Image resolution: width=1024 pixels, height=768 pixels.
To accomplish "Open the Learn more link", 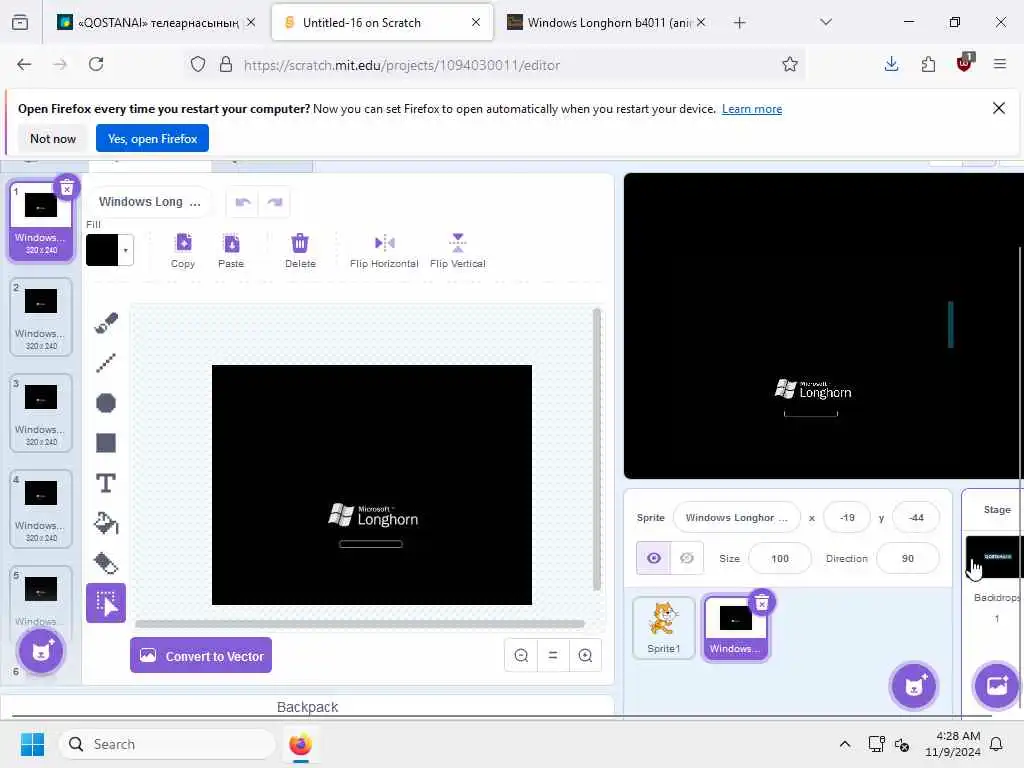I will (x=752, y=109).
